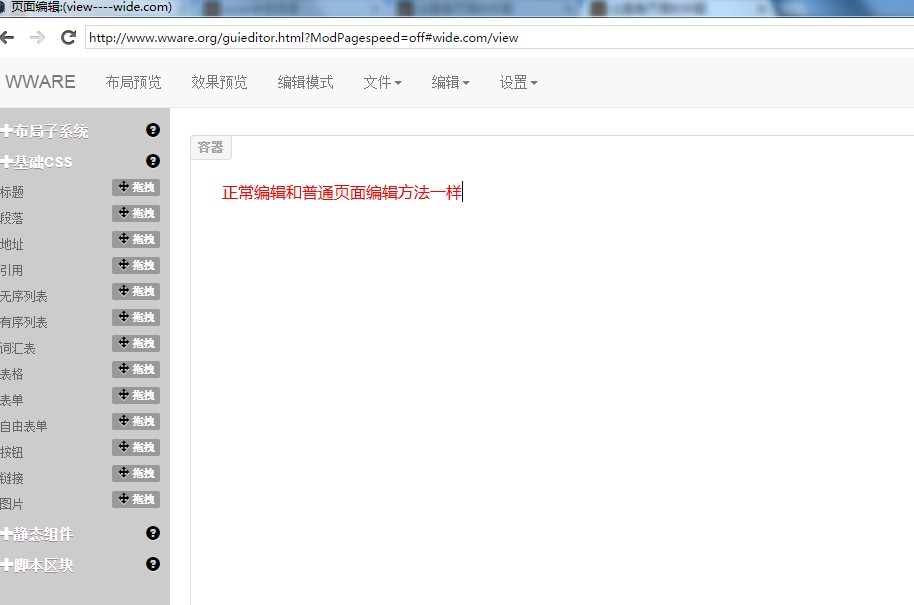The width and height of the screenshot is (914, 605).
Task: Click the URL address bar
Action: 500,38
